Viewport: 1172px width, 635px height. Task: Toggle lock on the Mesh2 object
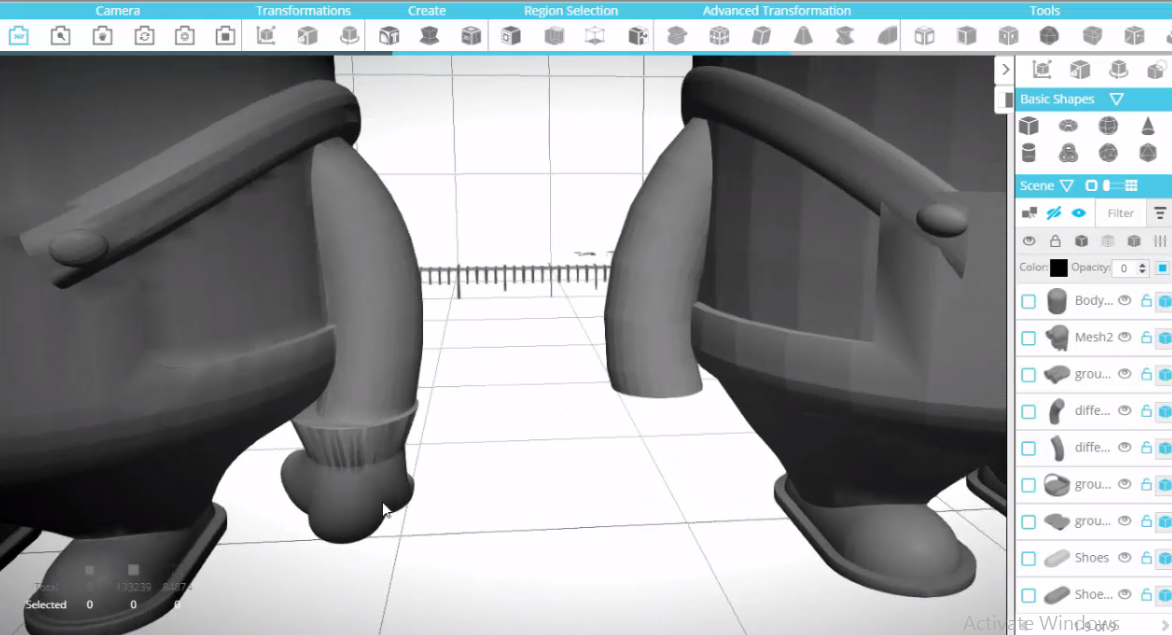(x=1146, y=337)
